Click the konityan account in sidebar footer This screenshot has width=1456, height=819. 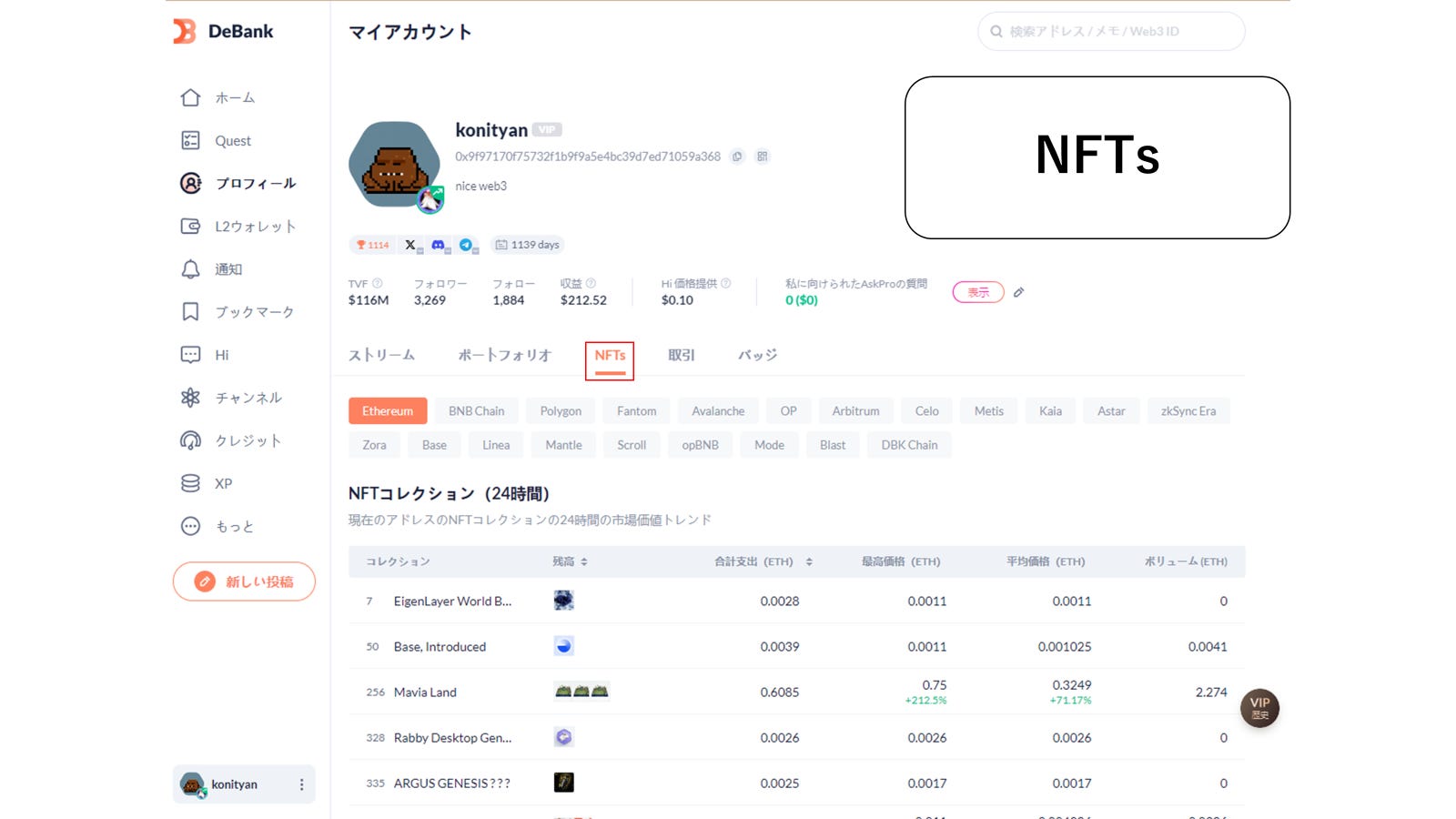click(244, 784)
